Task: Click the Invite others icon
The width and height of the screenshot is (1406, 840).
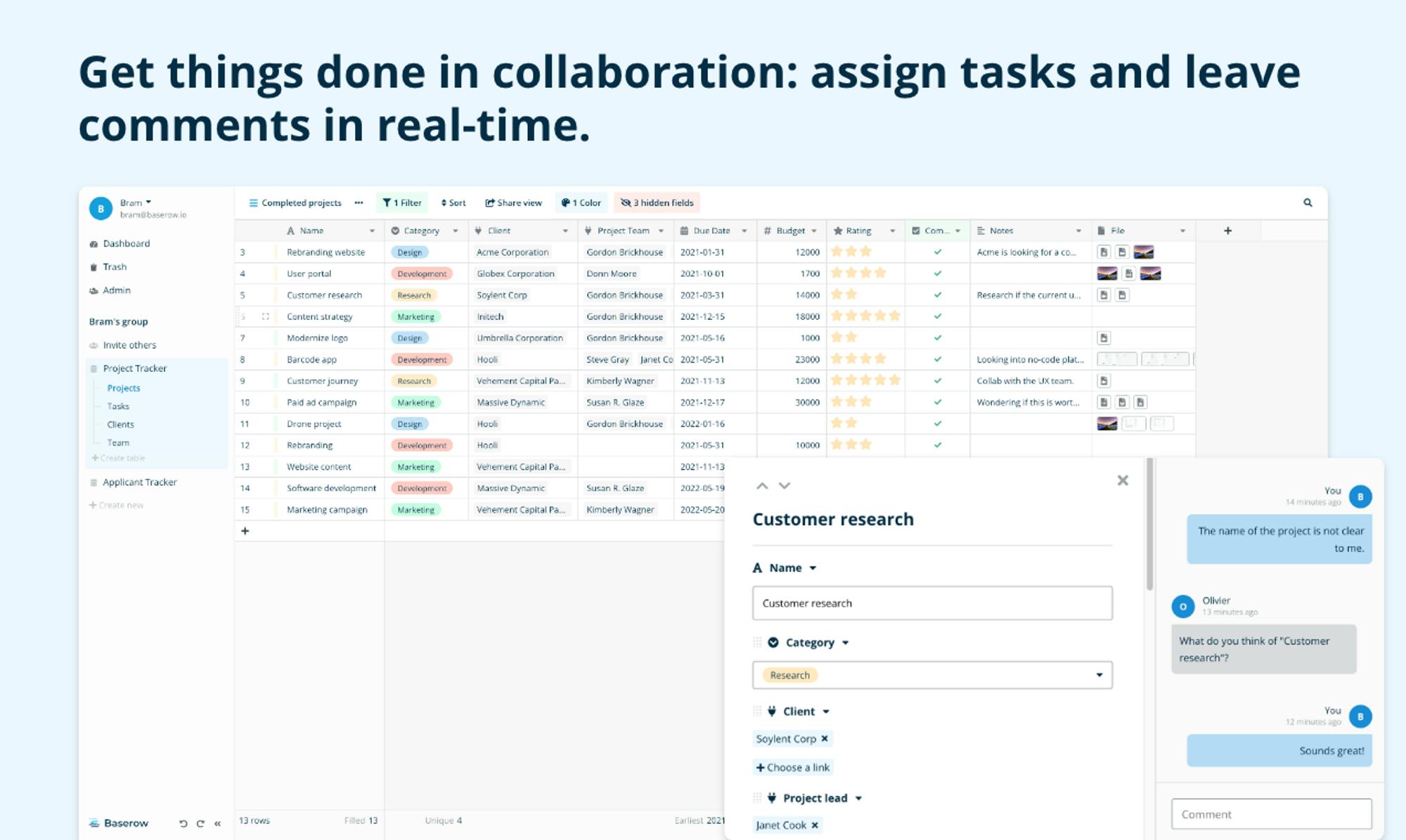Action: (x=93, y=345)
